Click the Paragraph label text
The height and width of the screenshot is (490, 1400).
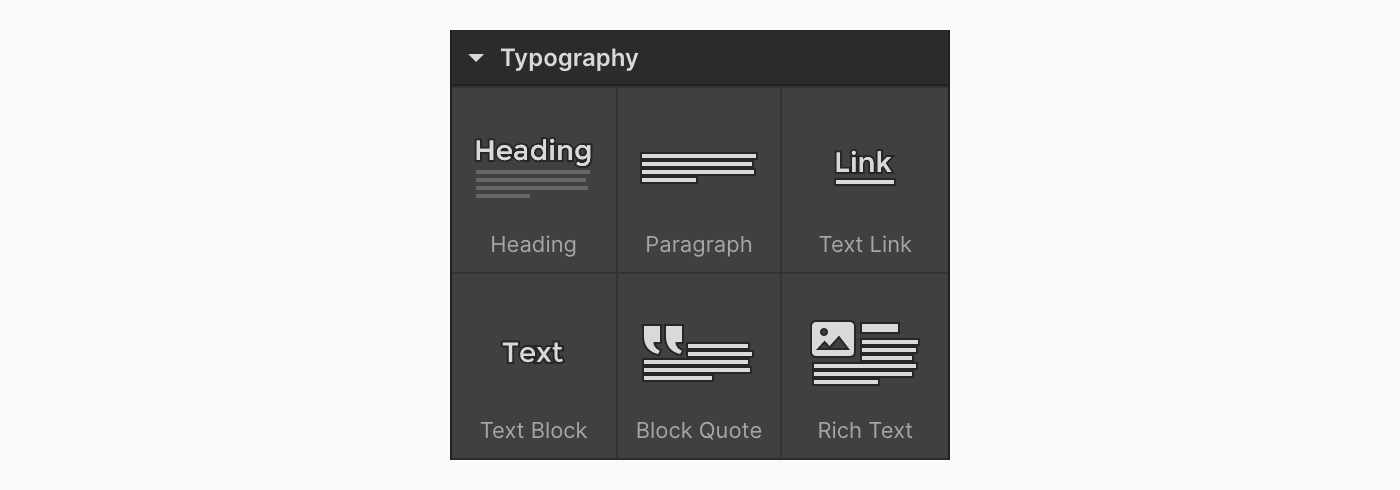click(698, 244)
